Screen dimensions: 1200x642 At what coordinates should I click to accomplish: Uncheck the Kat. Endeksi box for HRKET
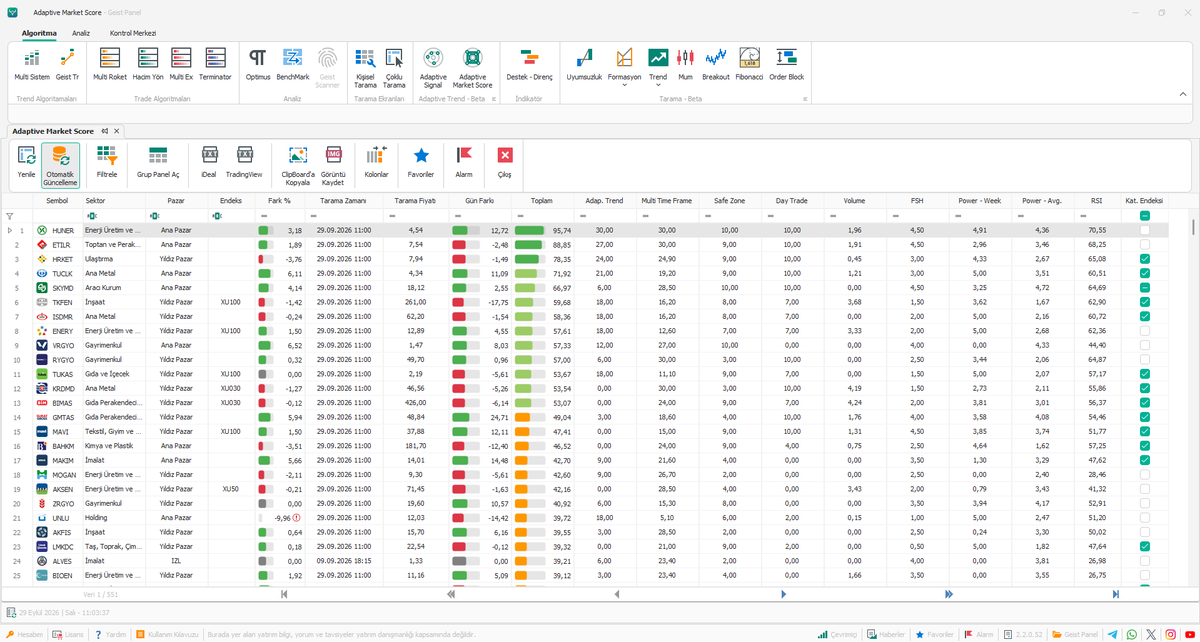tap(1144, 259)
